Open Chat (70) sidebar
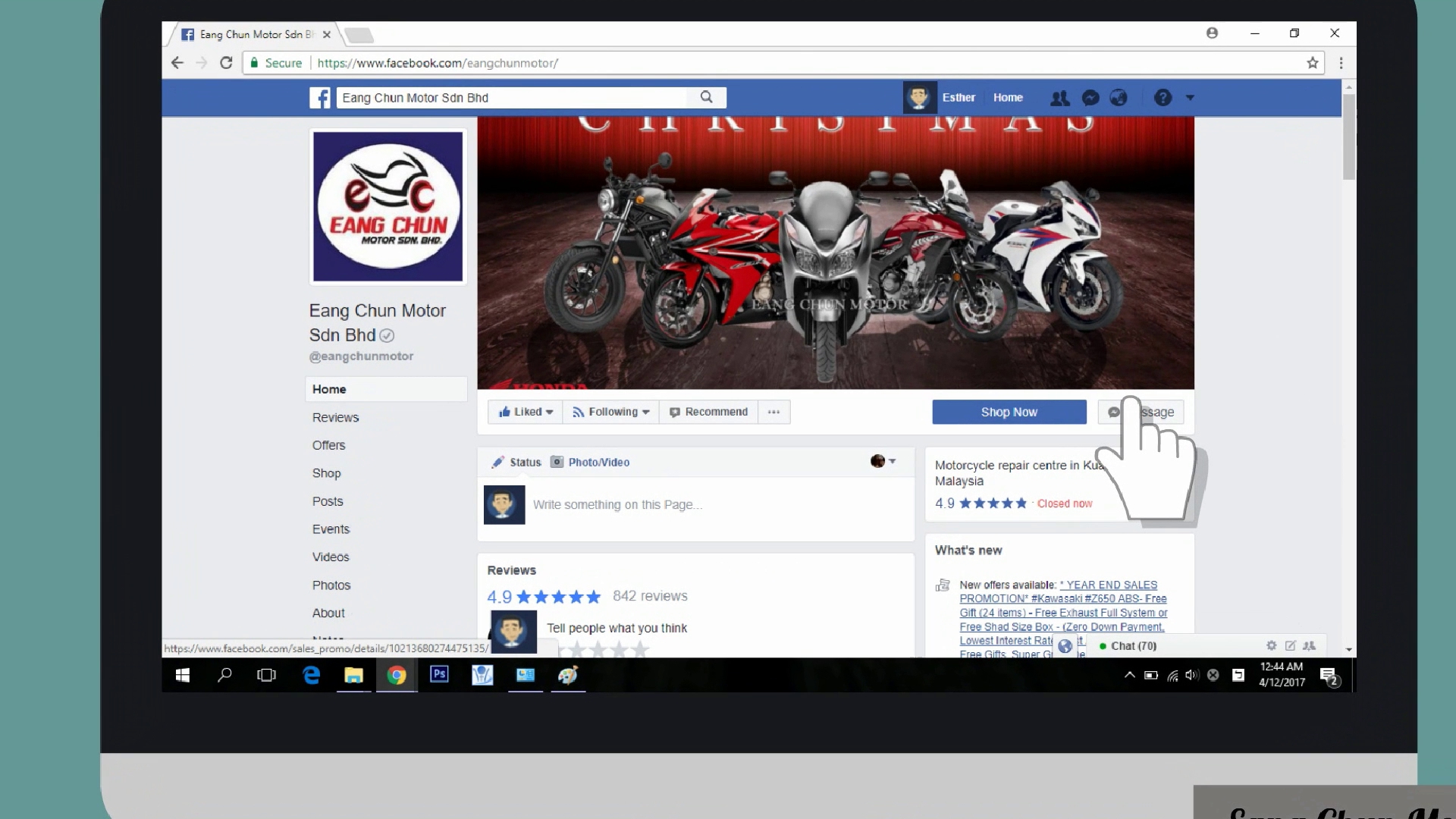1456x819 pixels. [x=1134, y=646]
